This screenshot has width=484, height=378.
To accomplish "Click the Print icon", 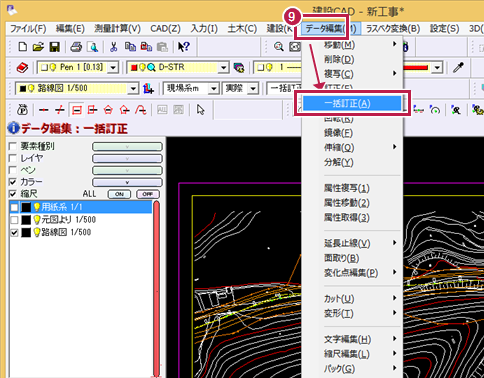I will 76,47.
